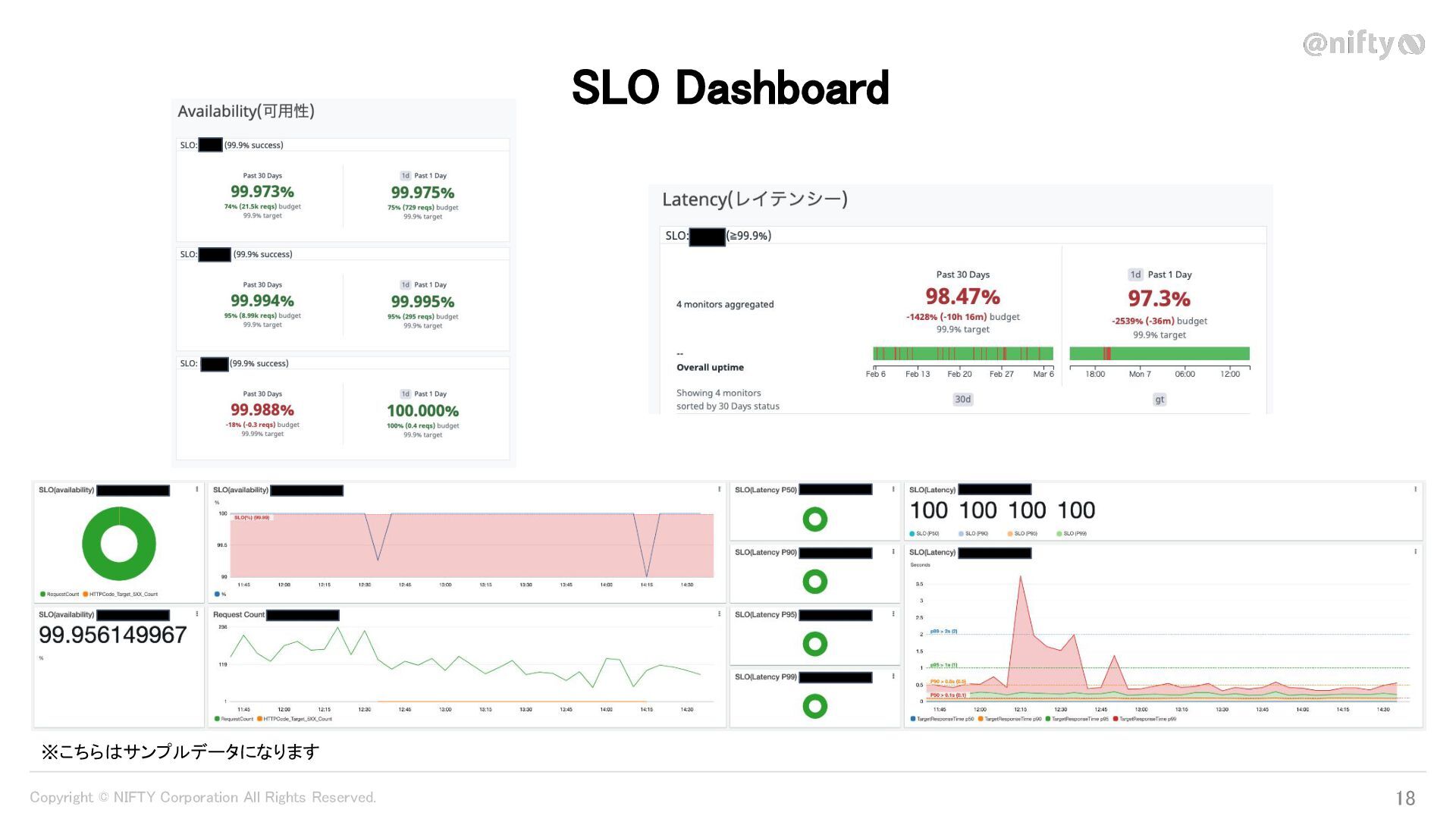Click green status ring in SLO(Latency P90) widget
The height and width of the screenshot is (819, 1456).
click(814, 582)
